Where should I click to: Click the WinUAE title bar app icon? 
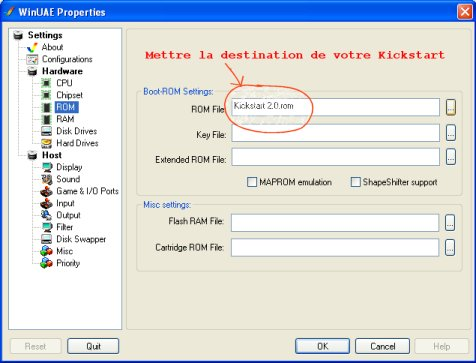(x=9, y=12)
